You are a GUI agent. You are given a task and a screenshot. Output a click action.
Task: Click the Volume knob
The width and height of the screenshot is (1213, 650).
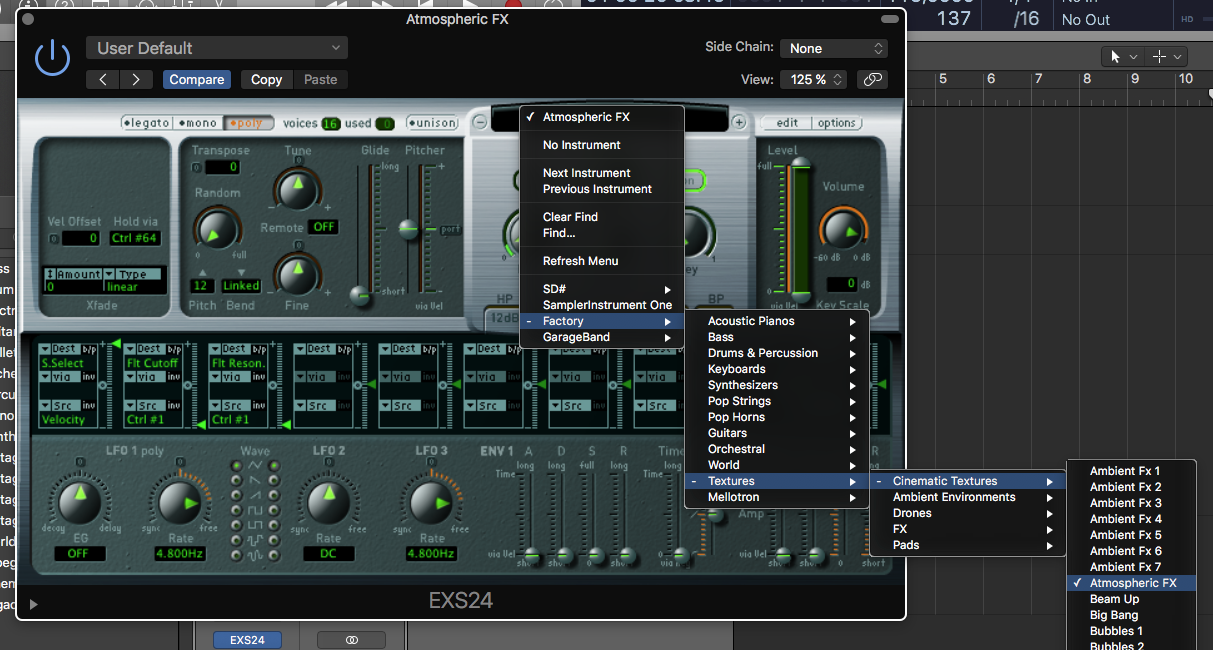click(x=844, y=230)
